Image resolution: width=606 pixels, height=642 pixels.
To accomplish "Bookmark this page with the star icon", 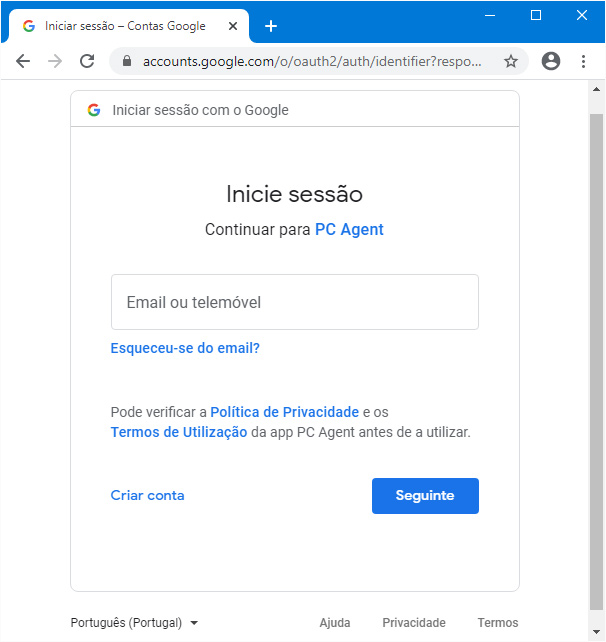I will coord(511,61).
